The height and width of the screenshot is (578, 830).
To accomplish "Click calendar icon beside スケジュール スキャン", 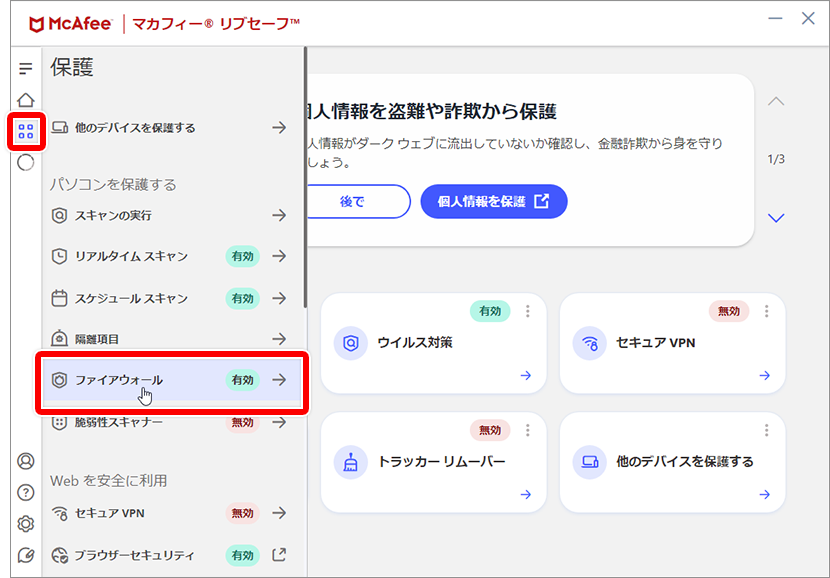I will (59, 299).
